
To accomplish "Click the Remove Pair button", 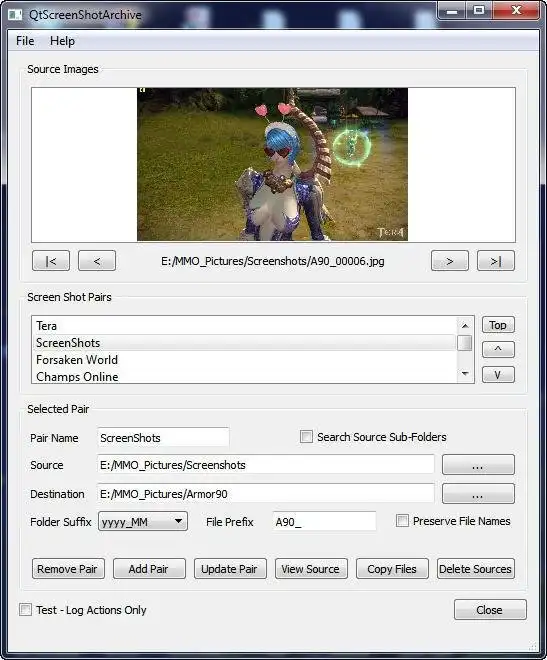I will (68, 569).
